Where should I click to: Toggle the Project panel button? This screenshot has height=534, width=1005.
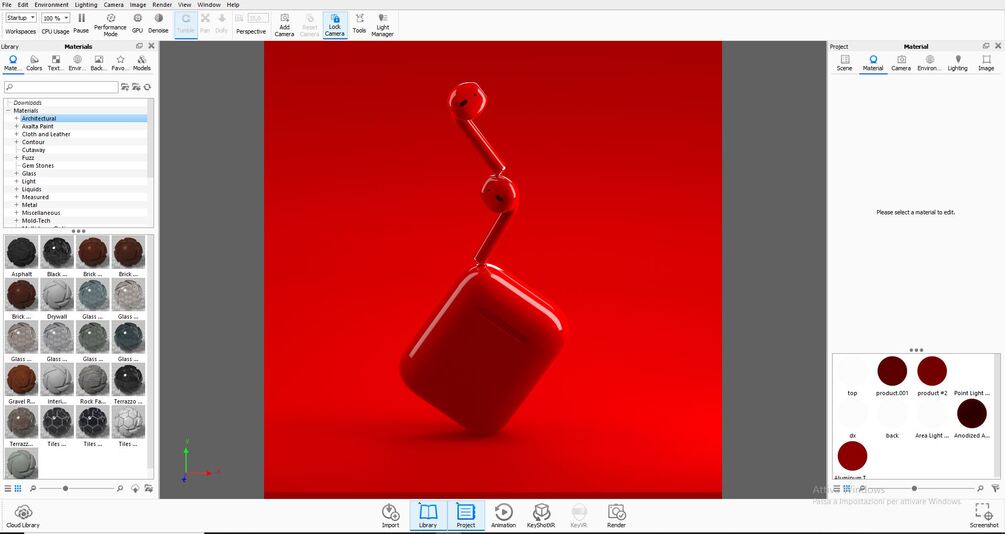click(466, 516)
